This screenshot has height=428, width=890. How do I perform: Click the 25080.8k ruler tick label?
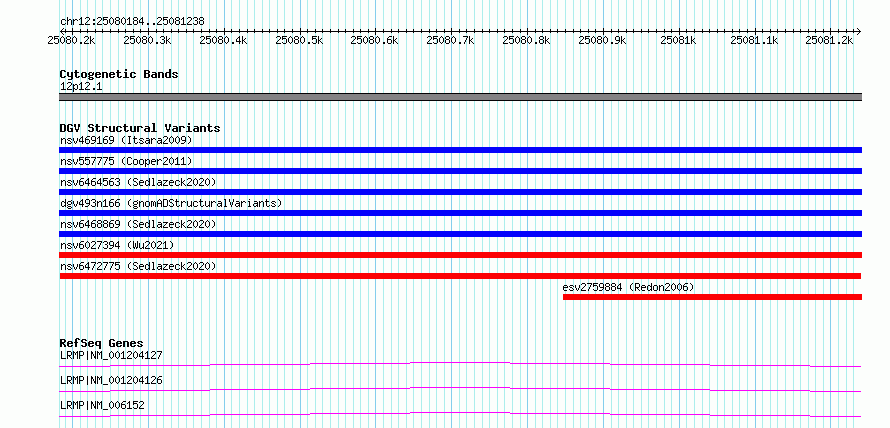[x=526, y=40]
